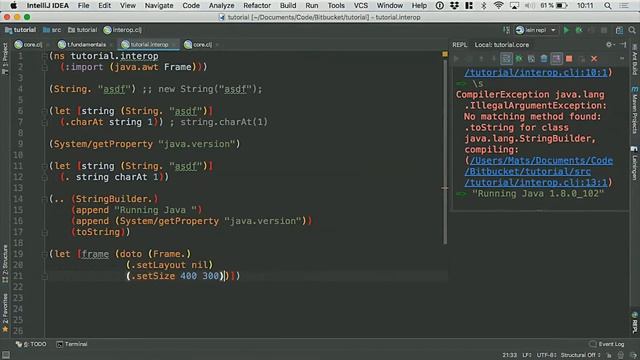Toggle the read-only lock icon in status bar
Image resolution: width=640 pixels, height=360 pixels.
pos(609,355)
